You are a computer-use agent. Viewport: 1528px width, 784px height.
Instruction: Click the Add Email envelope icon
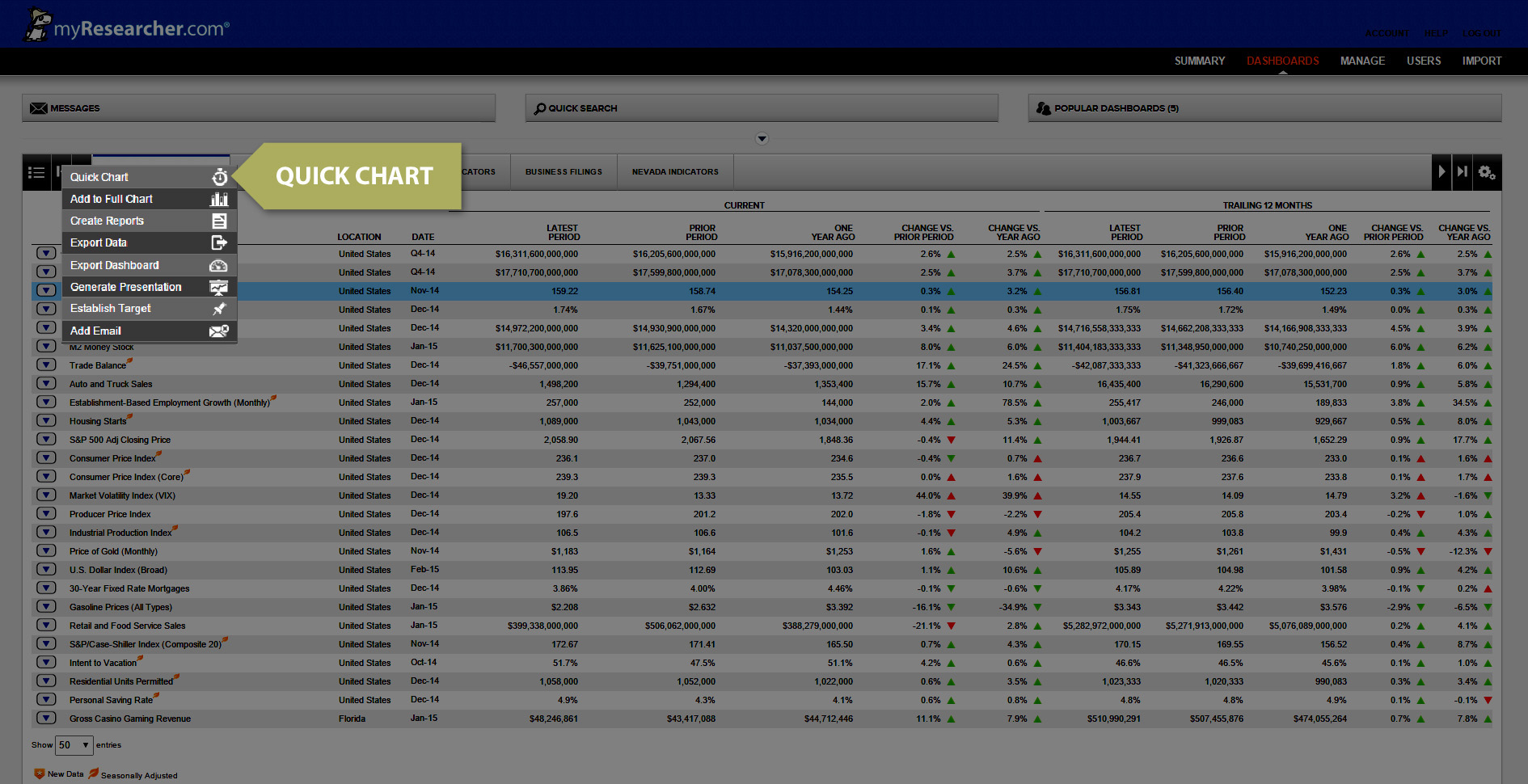point(218,331)
